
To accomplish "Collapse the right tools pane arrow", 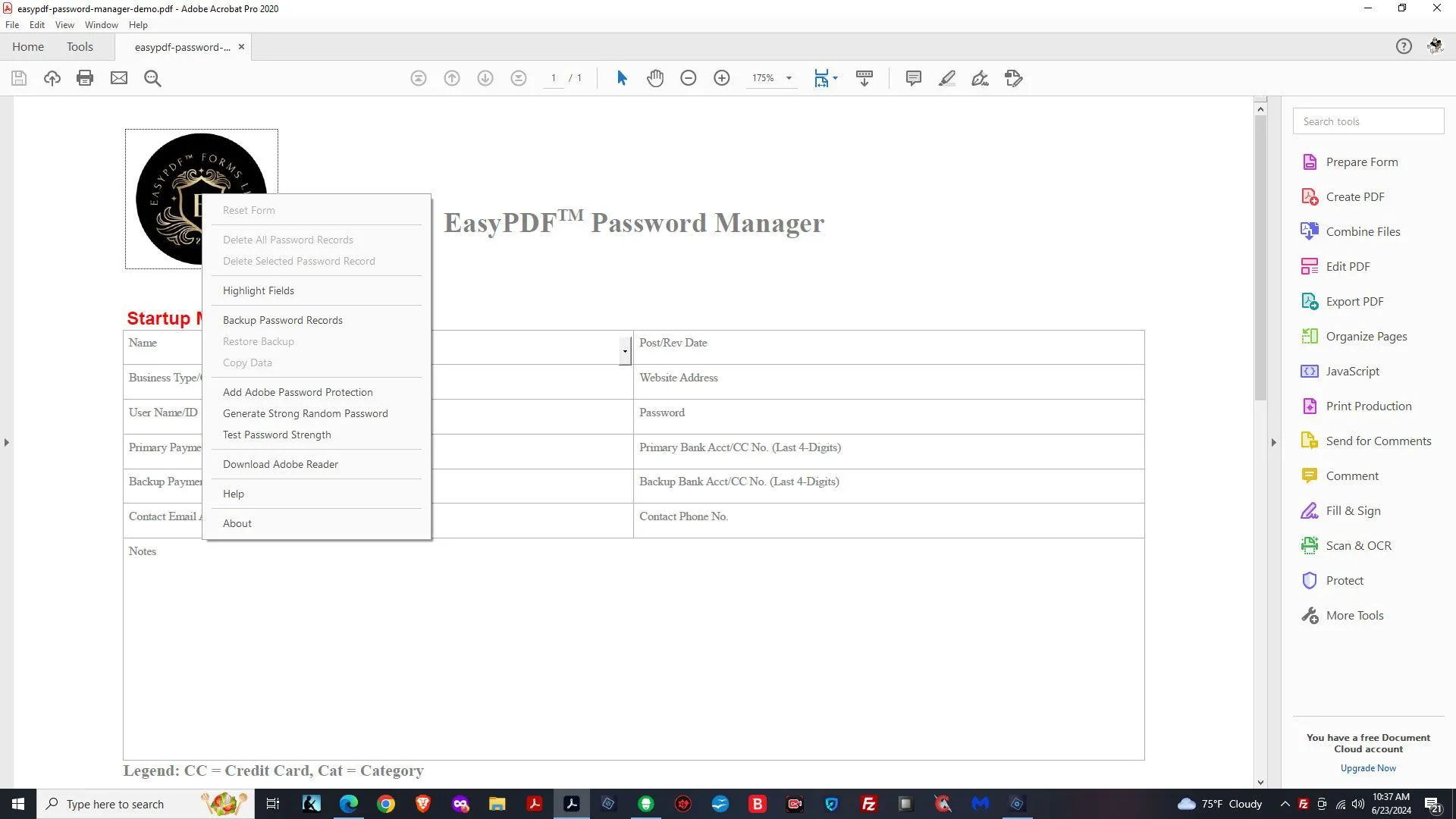I will [x=1274, y=442].
